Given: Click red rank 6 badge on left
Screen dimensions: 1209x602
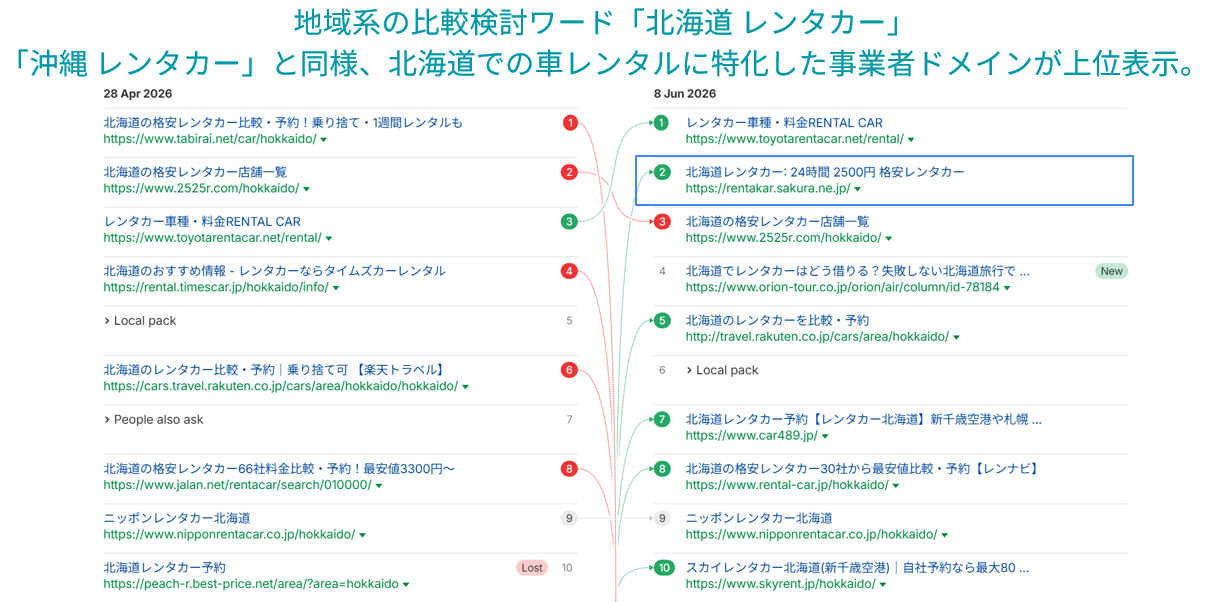Looking at the screenshot, I should coord(569,370).
